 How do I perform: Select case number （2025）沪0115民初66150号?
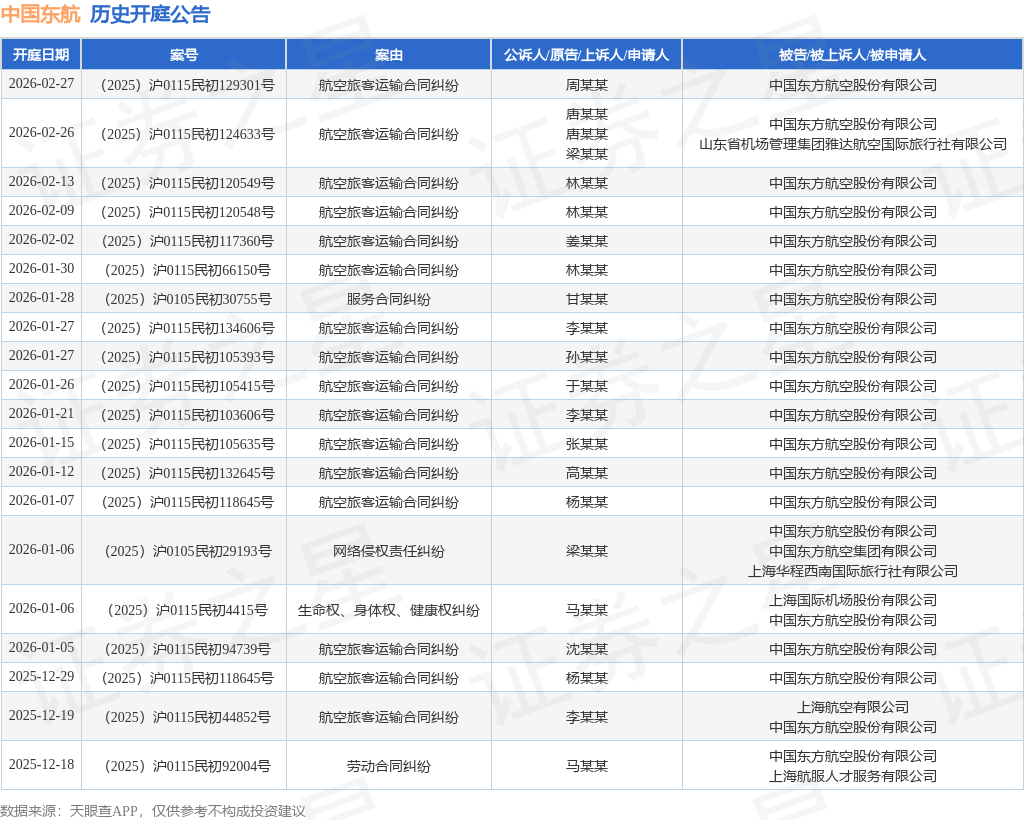[x=184, y=270]
